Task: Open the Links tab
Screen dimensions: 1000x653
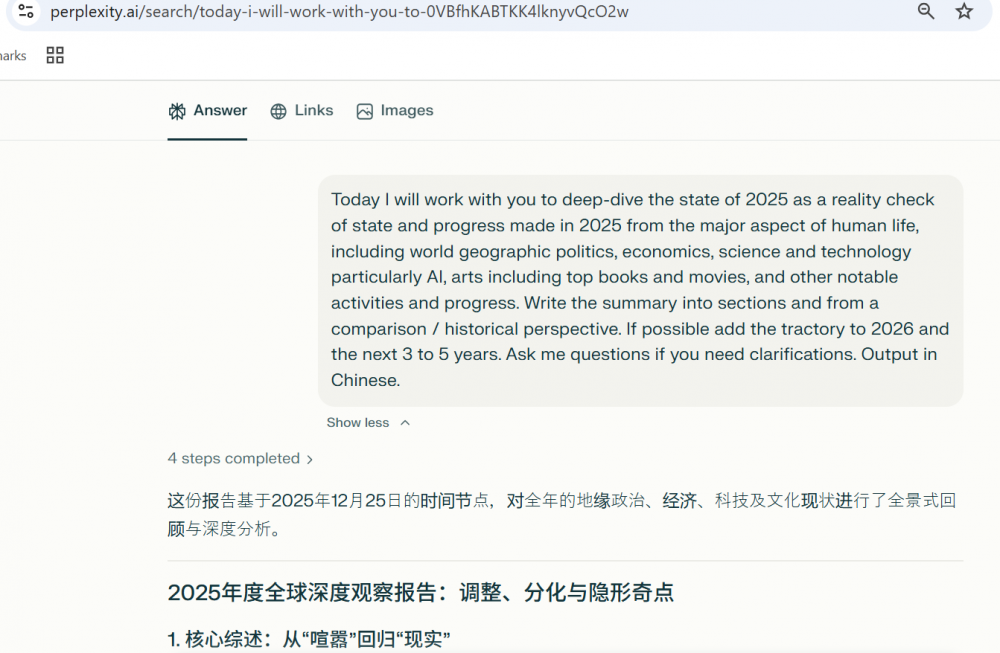Action: [x=313, y=111]
